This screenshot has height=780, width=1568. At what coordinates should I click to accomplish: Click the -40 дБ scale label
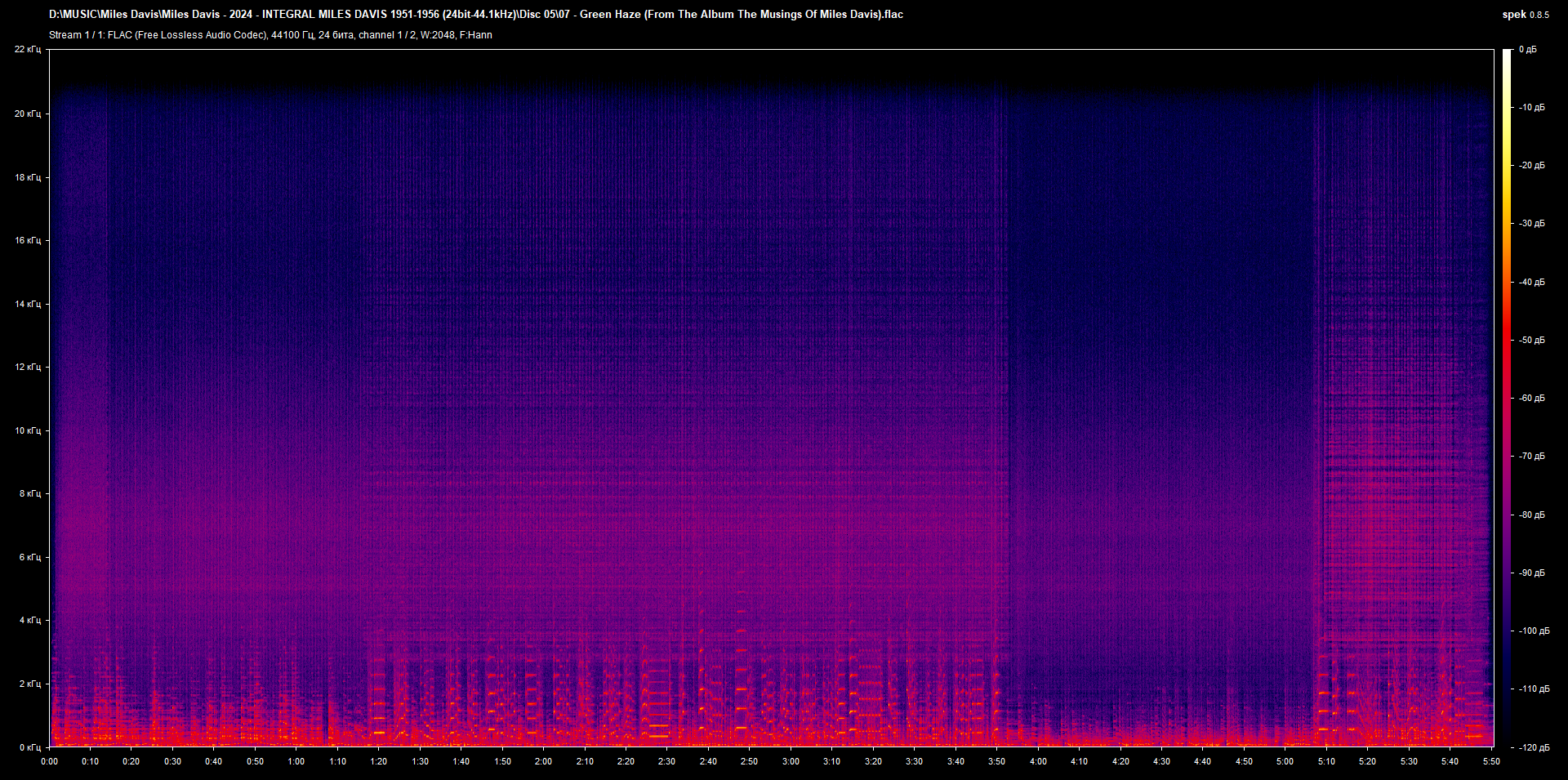1531,283
